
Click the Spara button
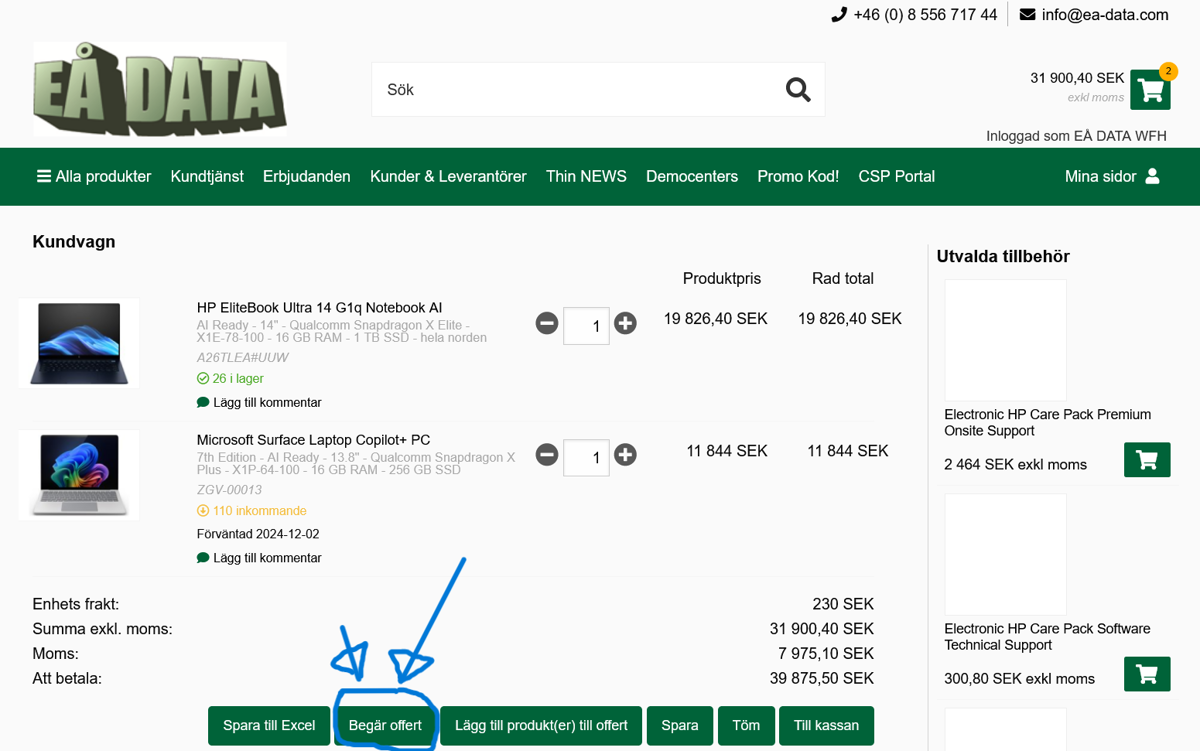pos(680,726)
